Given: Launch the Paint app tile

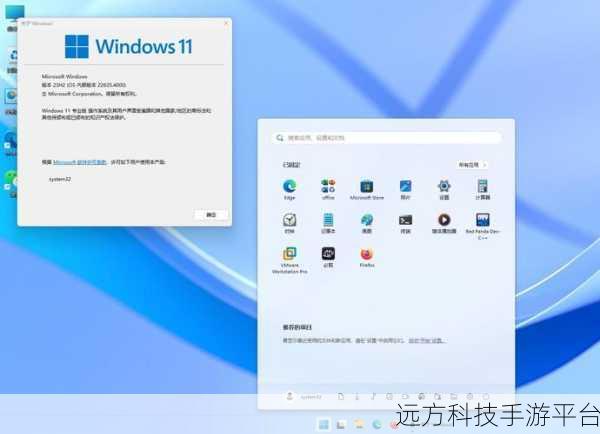Looking at the screenshot, I should click(x=367, y=223).
